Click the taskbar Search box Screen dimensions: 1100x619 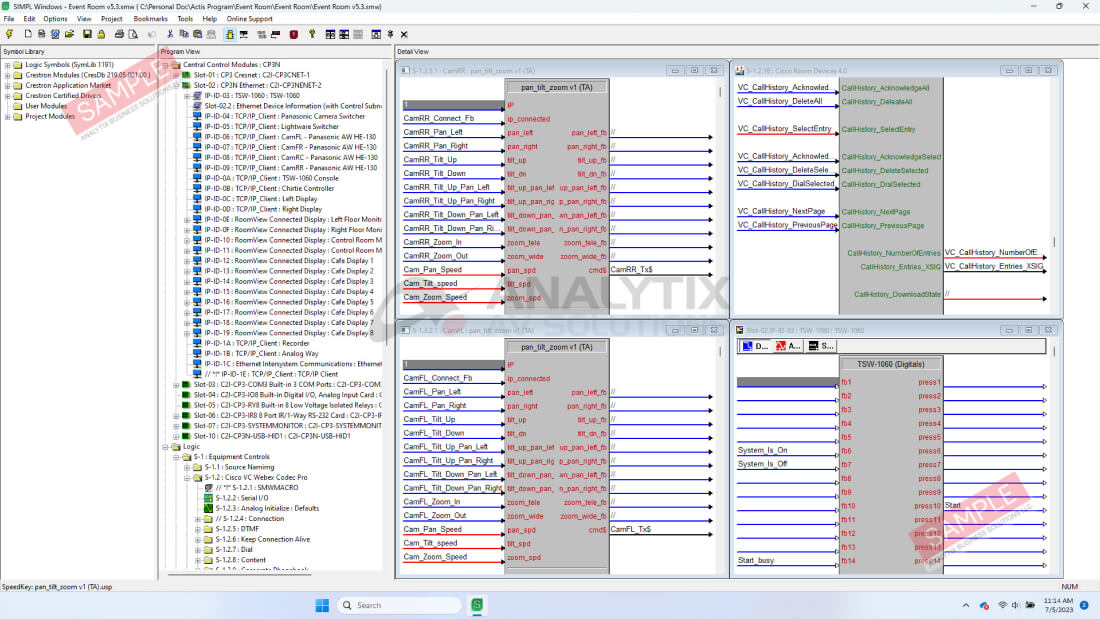pyautogui.click(x=399, y=605)
